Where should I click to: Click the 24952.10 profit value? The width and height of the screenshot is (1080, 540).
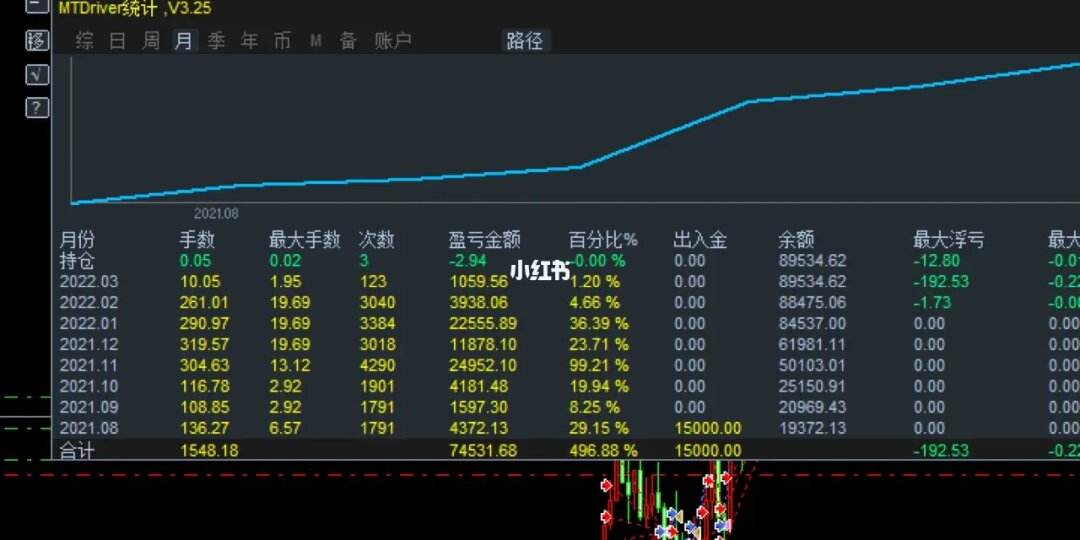point(483,365)
